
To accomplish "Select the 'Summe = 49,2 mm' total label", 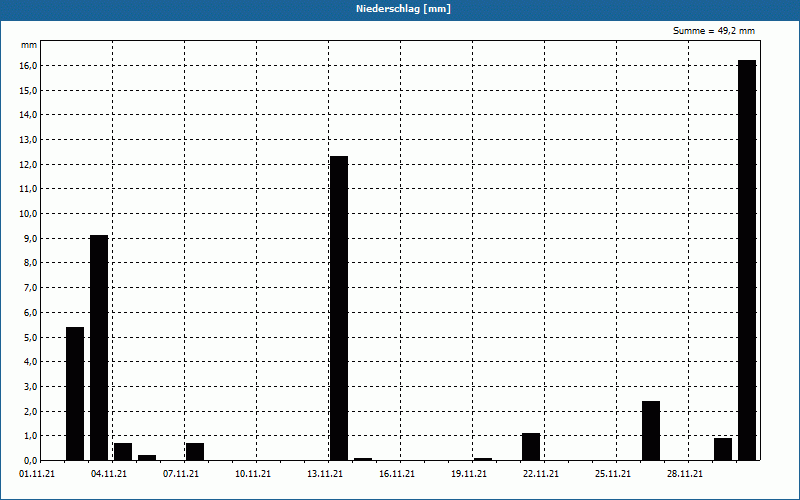I will pos(713,31).
